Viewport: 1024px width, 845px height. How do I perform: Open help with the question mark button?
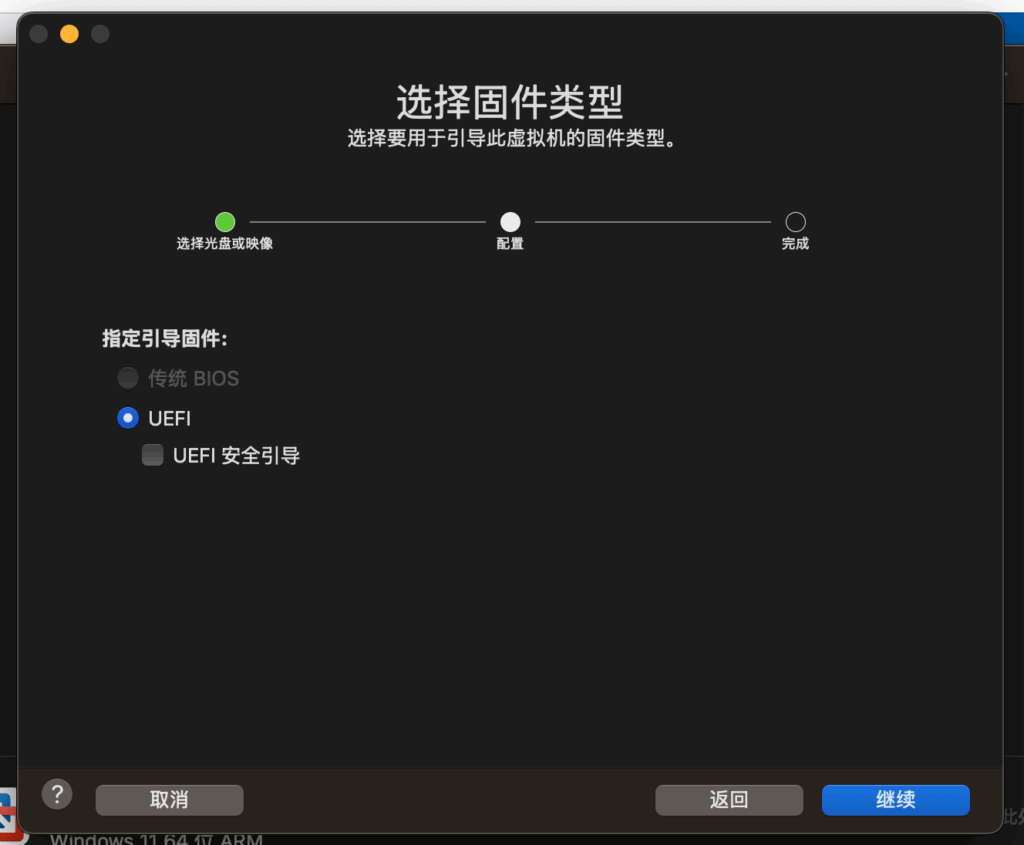tap(57, 795)
